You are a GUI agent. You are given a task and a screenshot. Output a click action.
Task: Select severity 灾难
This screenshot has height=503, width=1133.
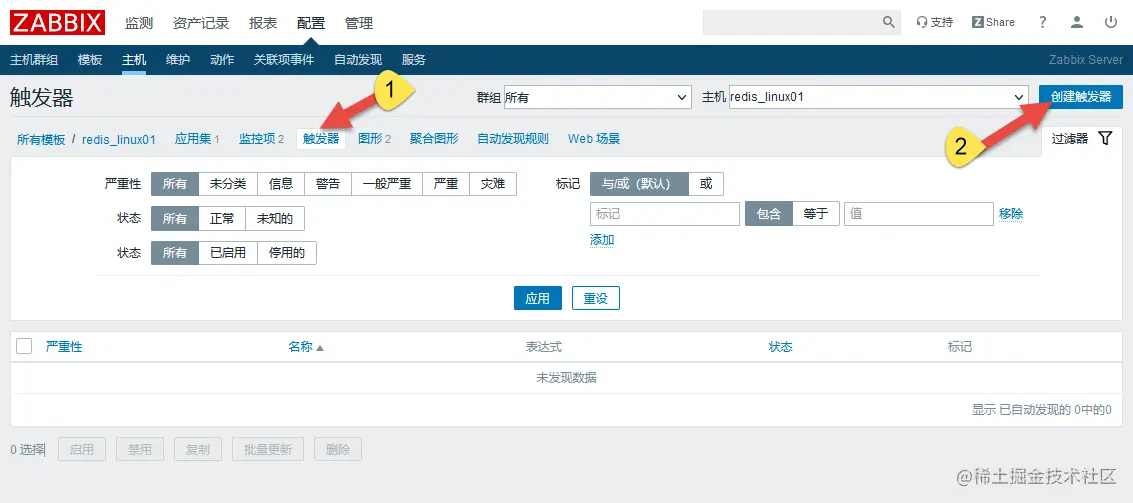click(x=493, y=184)
